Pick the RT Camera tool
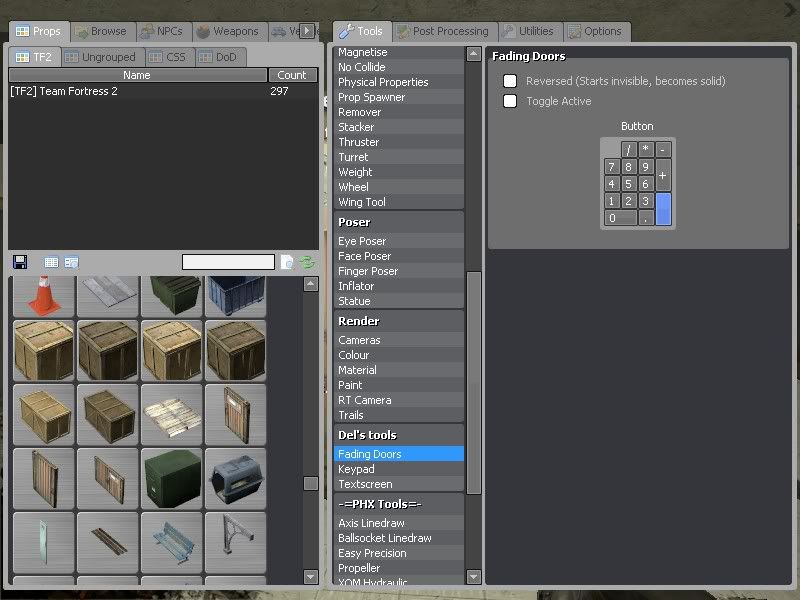Screen dimensions: 800x600 (399, 400)
